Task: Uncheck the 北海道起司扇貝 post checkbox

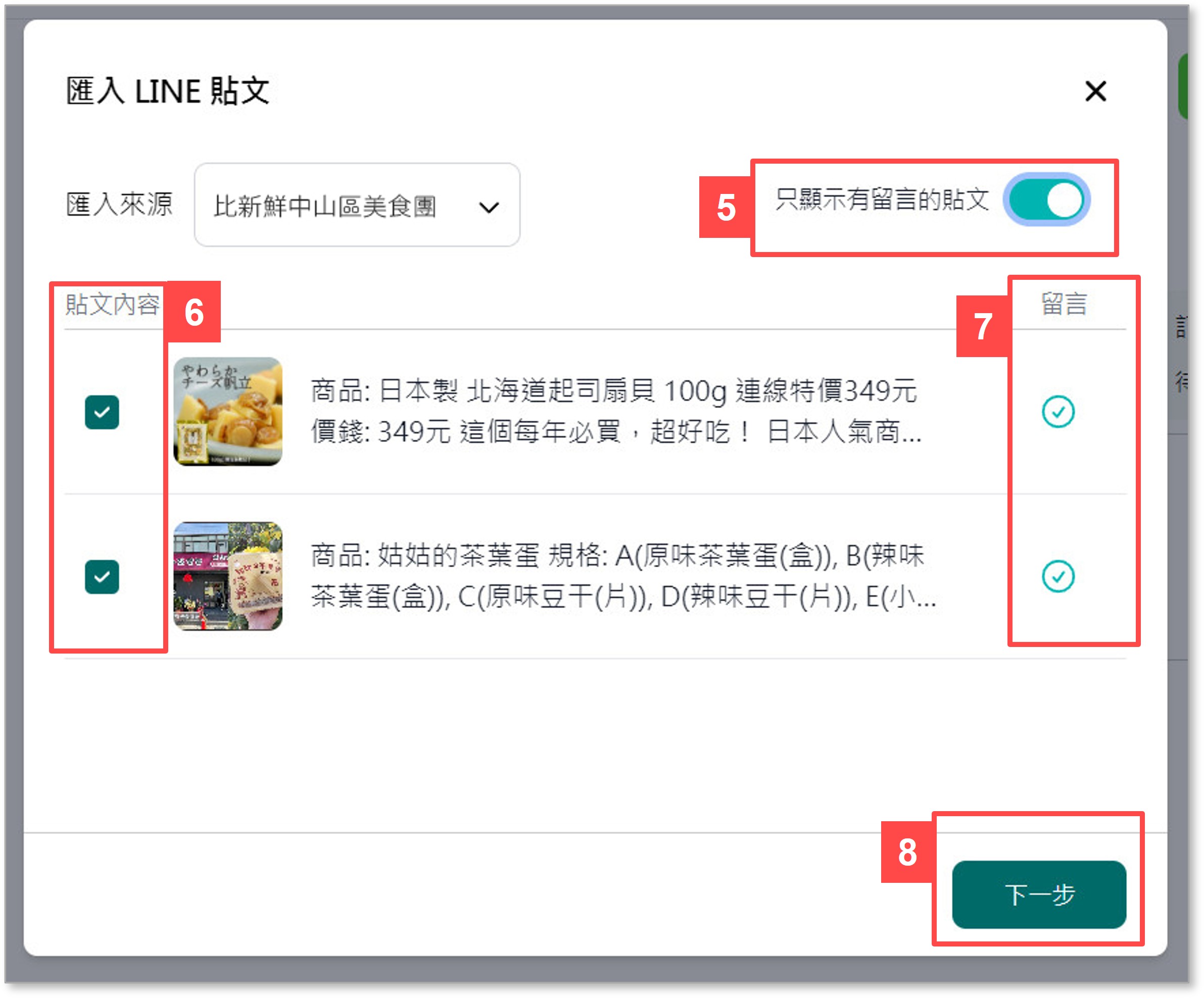Action: tap(102, 412)
